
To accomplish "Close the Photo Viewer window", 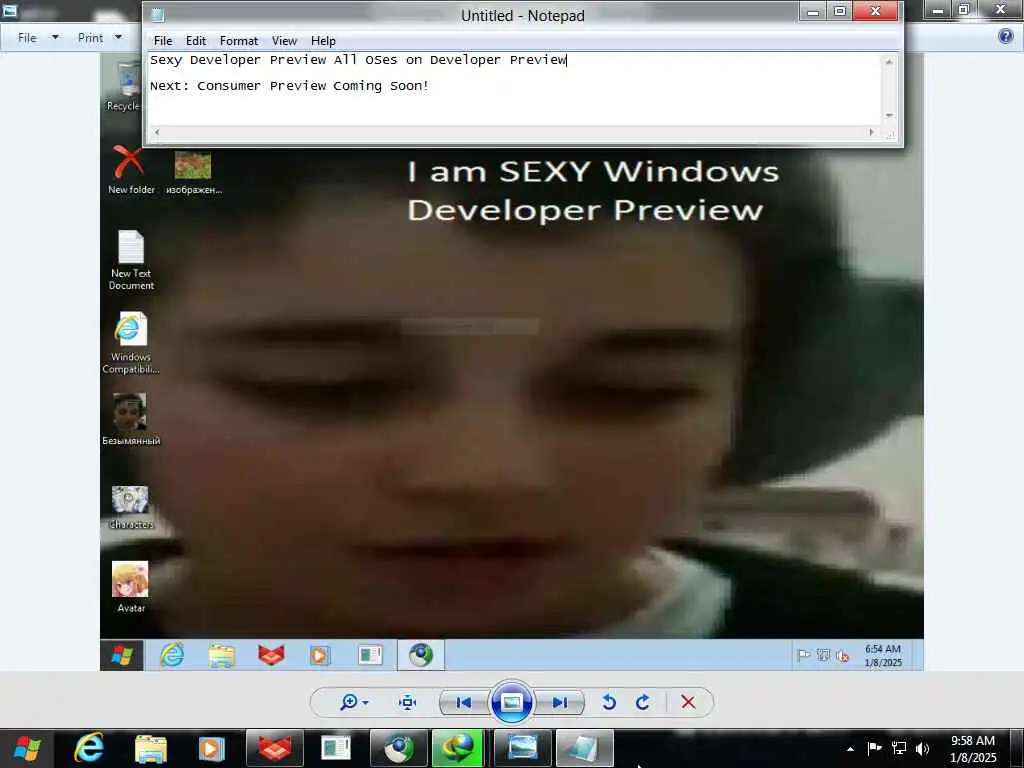I will click(1000, 10).
